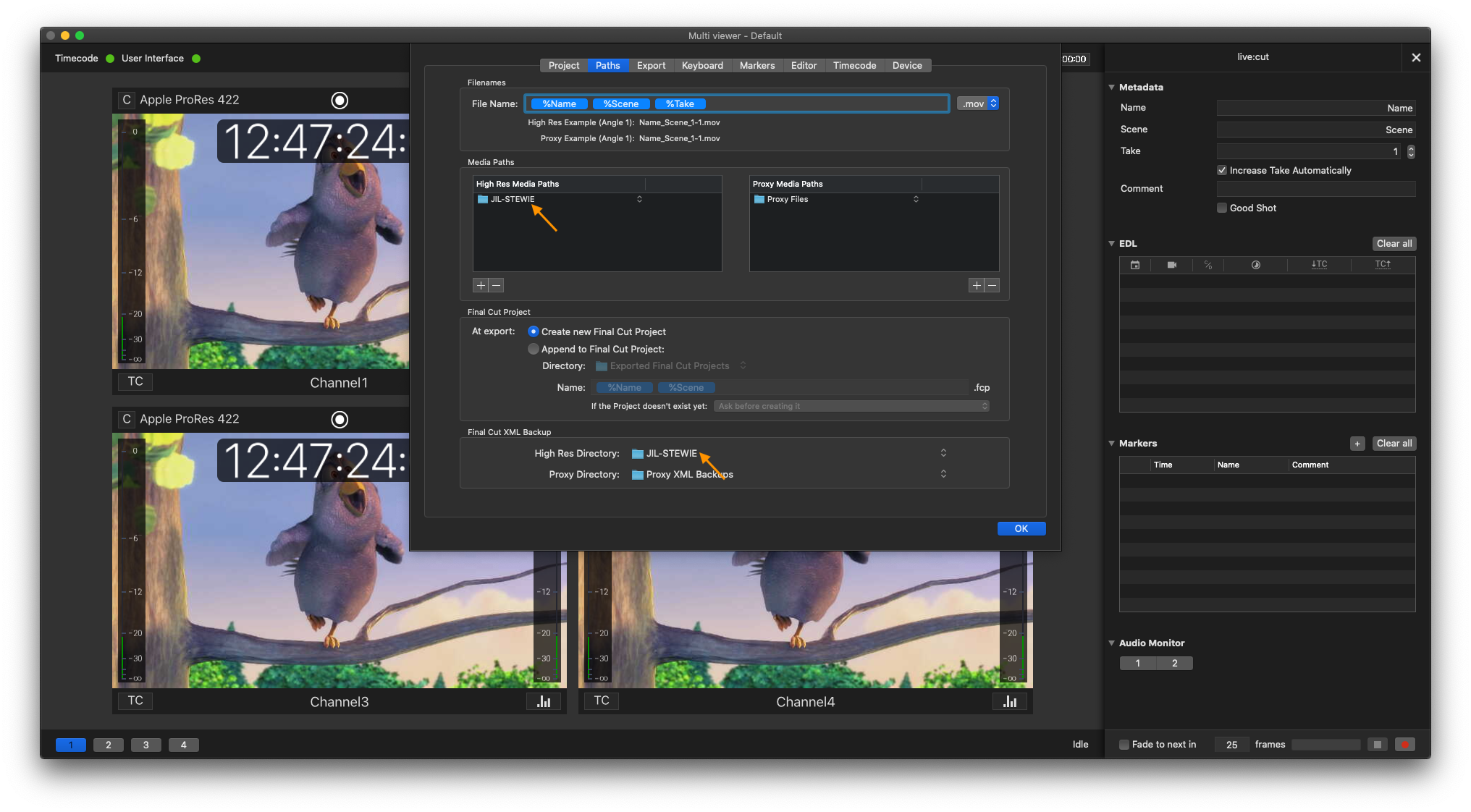Click the TC out column header in EDL
1471x812 pixels.
pos(1383,265)
